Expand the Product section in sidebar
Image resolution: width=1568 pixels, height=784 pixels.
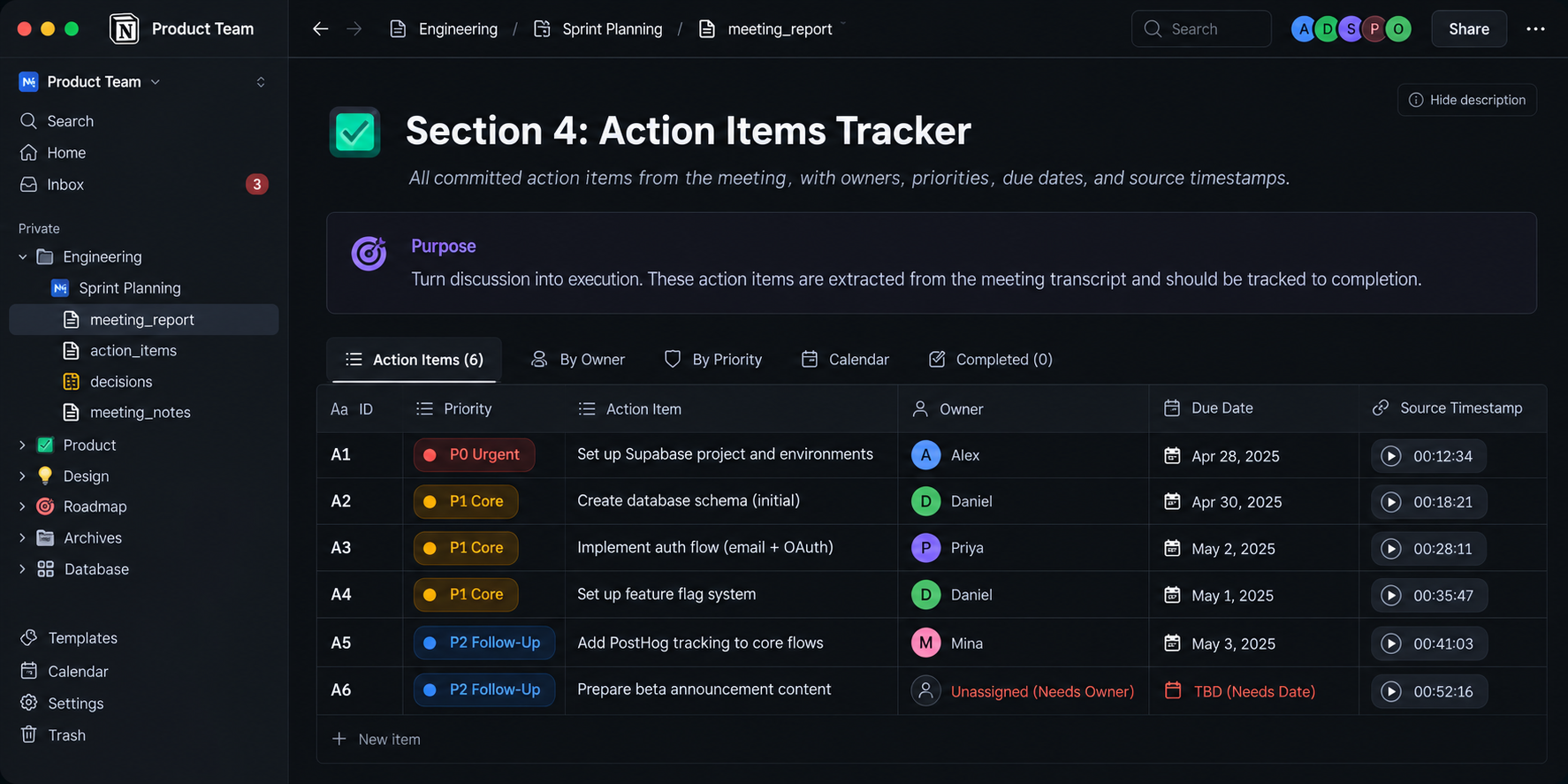point(23,445)
